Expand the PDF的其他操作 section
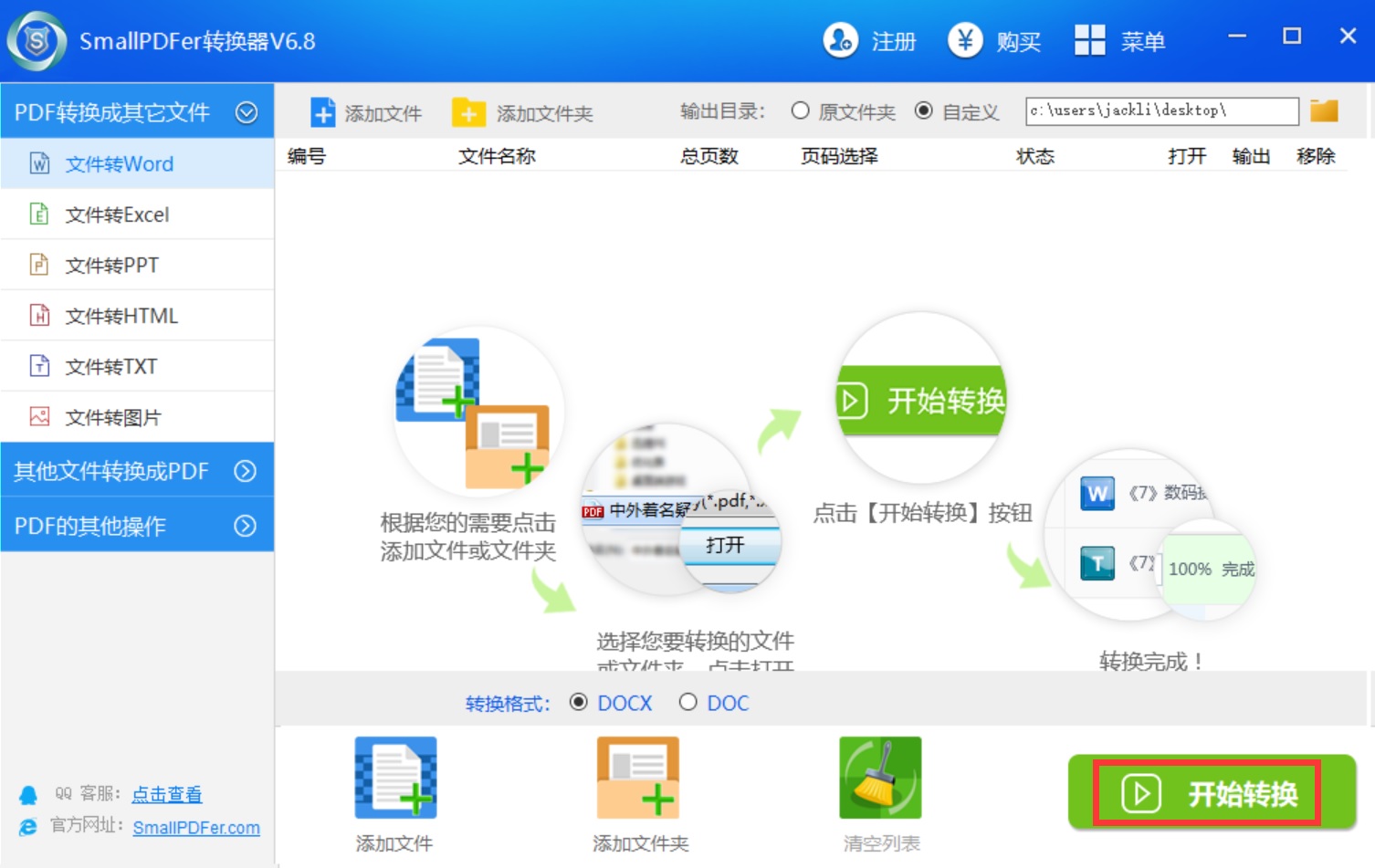The width and height of the screenshot is (1375, 868). point(137,525)
